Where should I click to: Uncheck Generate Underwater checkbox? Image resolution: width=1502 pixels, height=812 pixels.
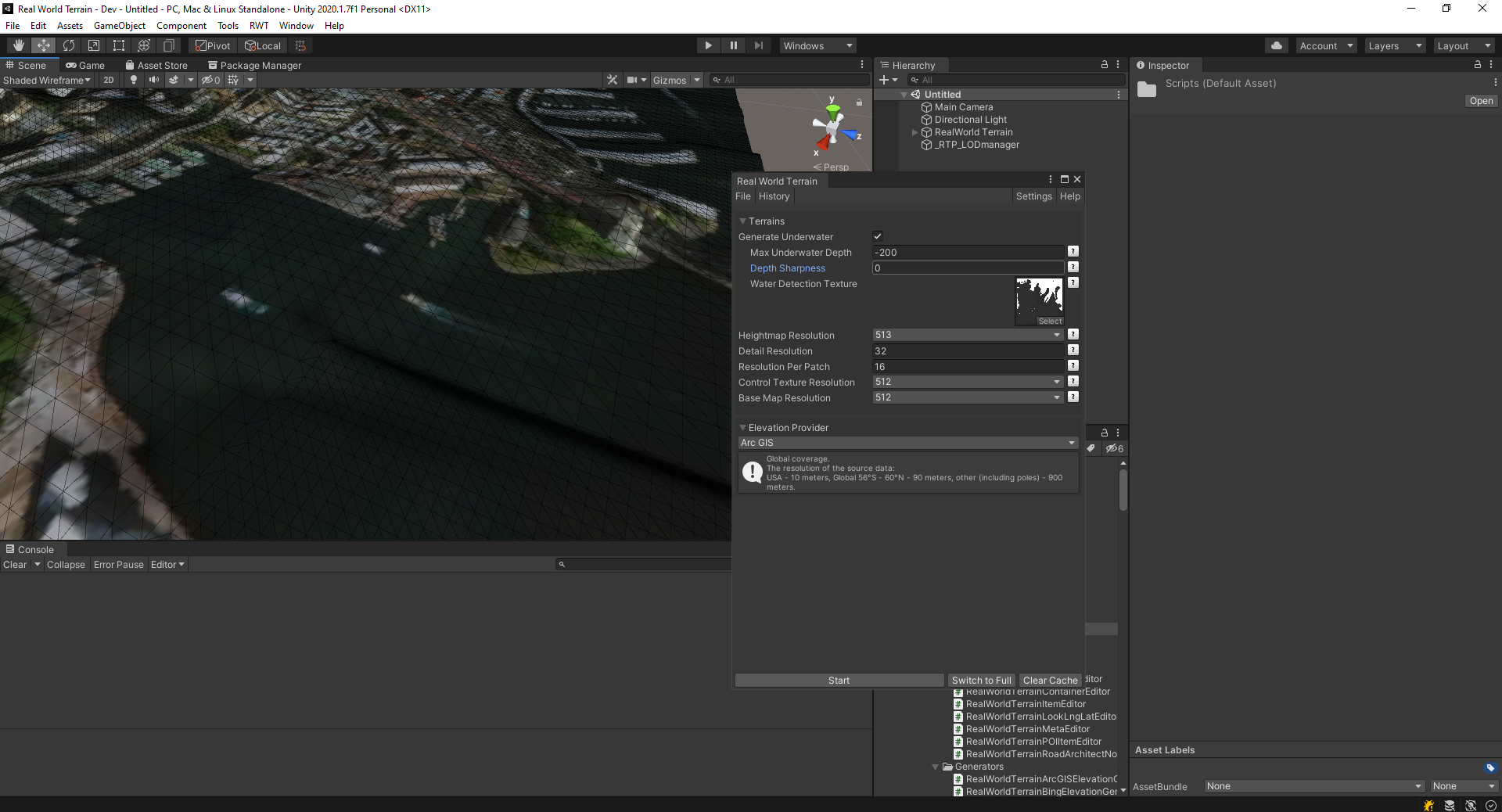pos(878,236)
